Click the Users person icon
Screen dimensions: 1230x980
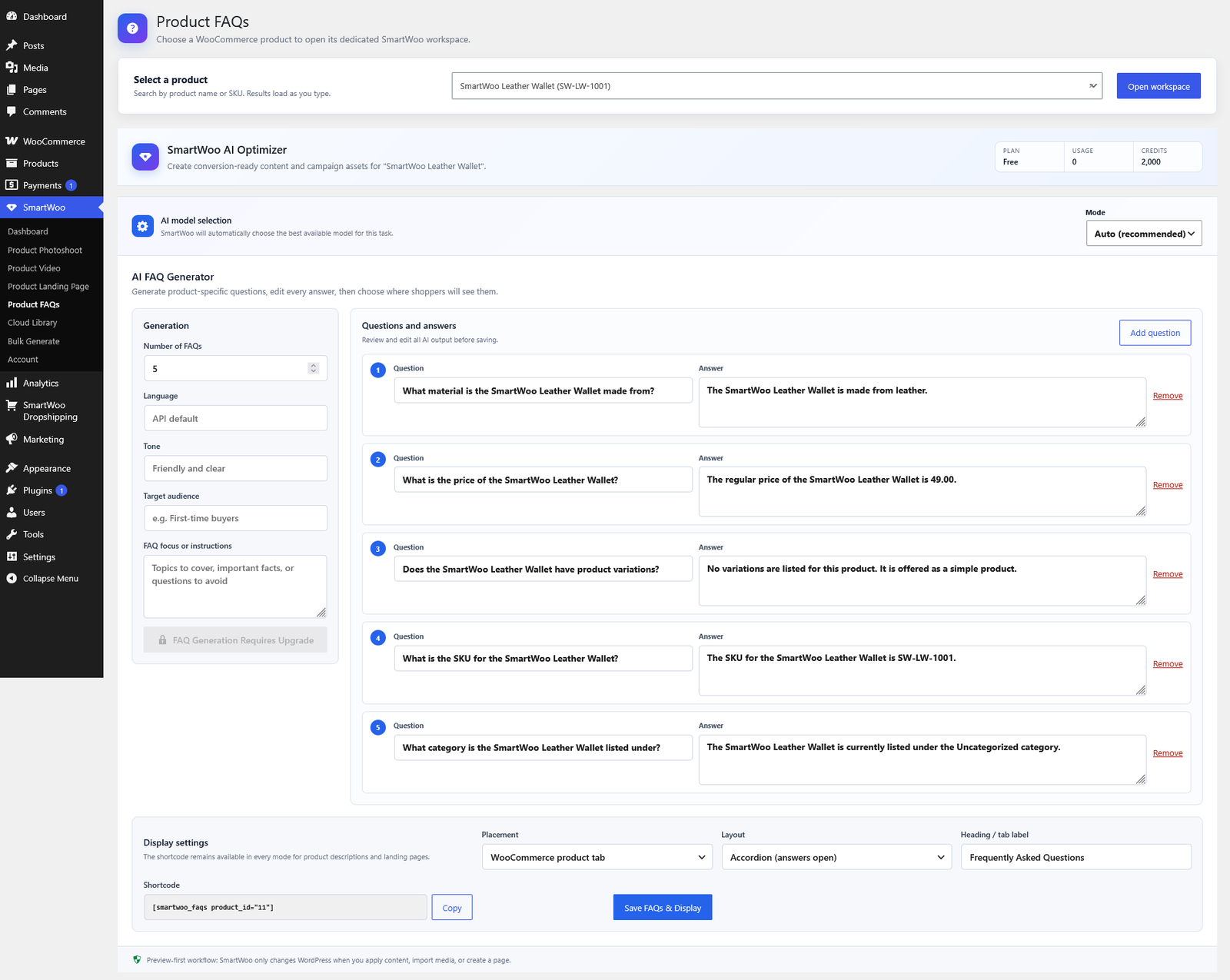tap(12, 513)
